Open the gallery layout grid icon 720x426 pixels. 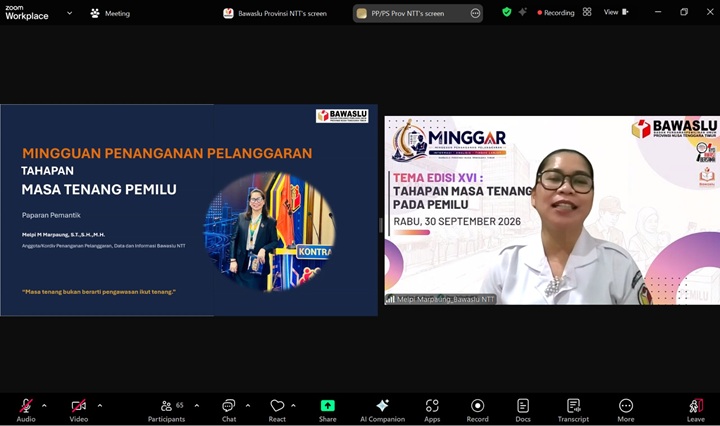pyautogui.click(x=587, y=12)
